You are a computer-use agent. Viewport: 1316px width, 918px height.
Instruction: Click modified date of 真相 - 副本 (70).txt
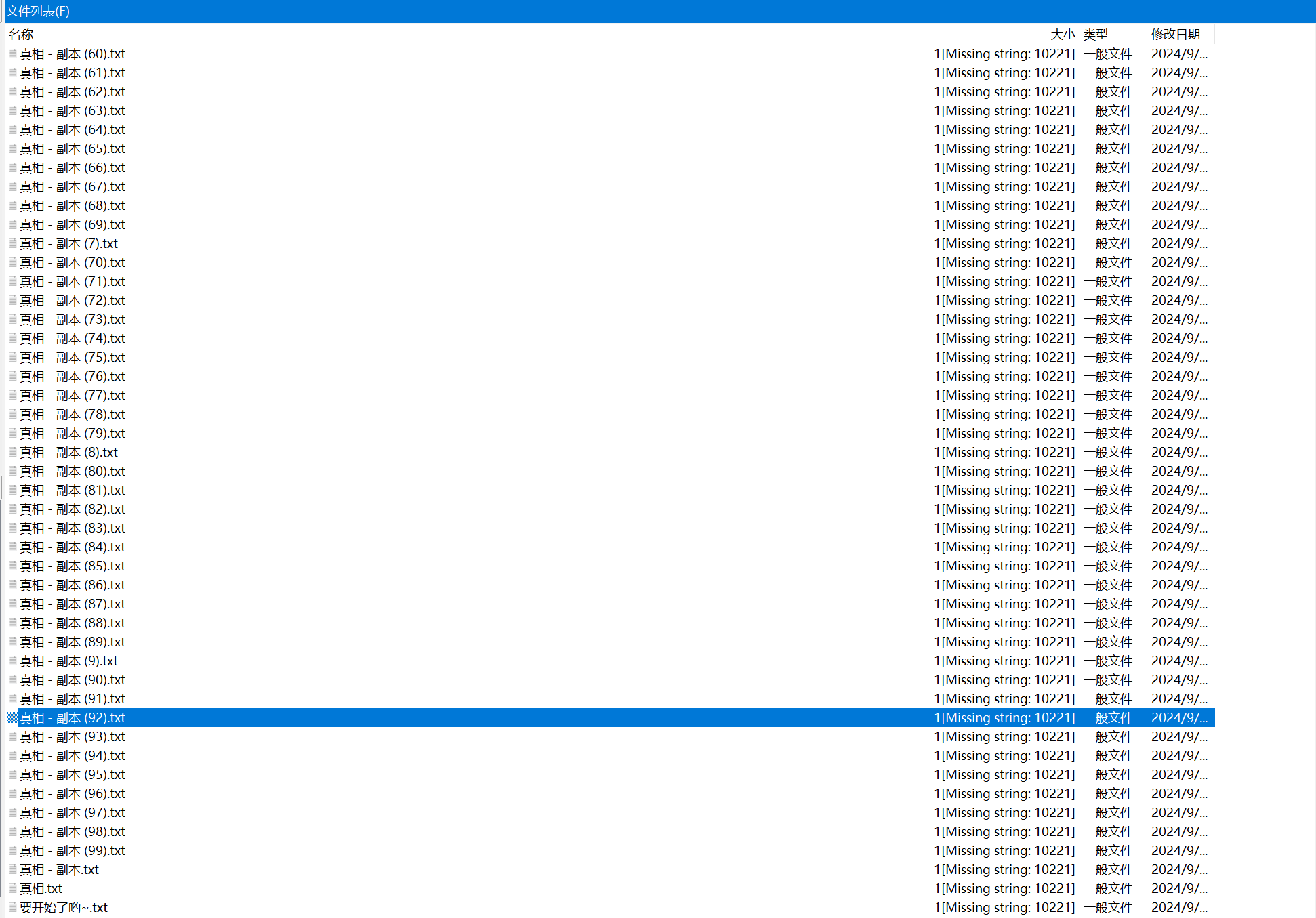[x=1179, y=262]
